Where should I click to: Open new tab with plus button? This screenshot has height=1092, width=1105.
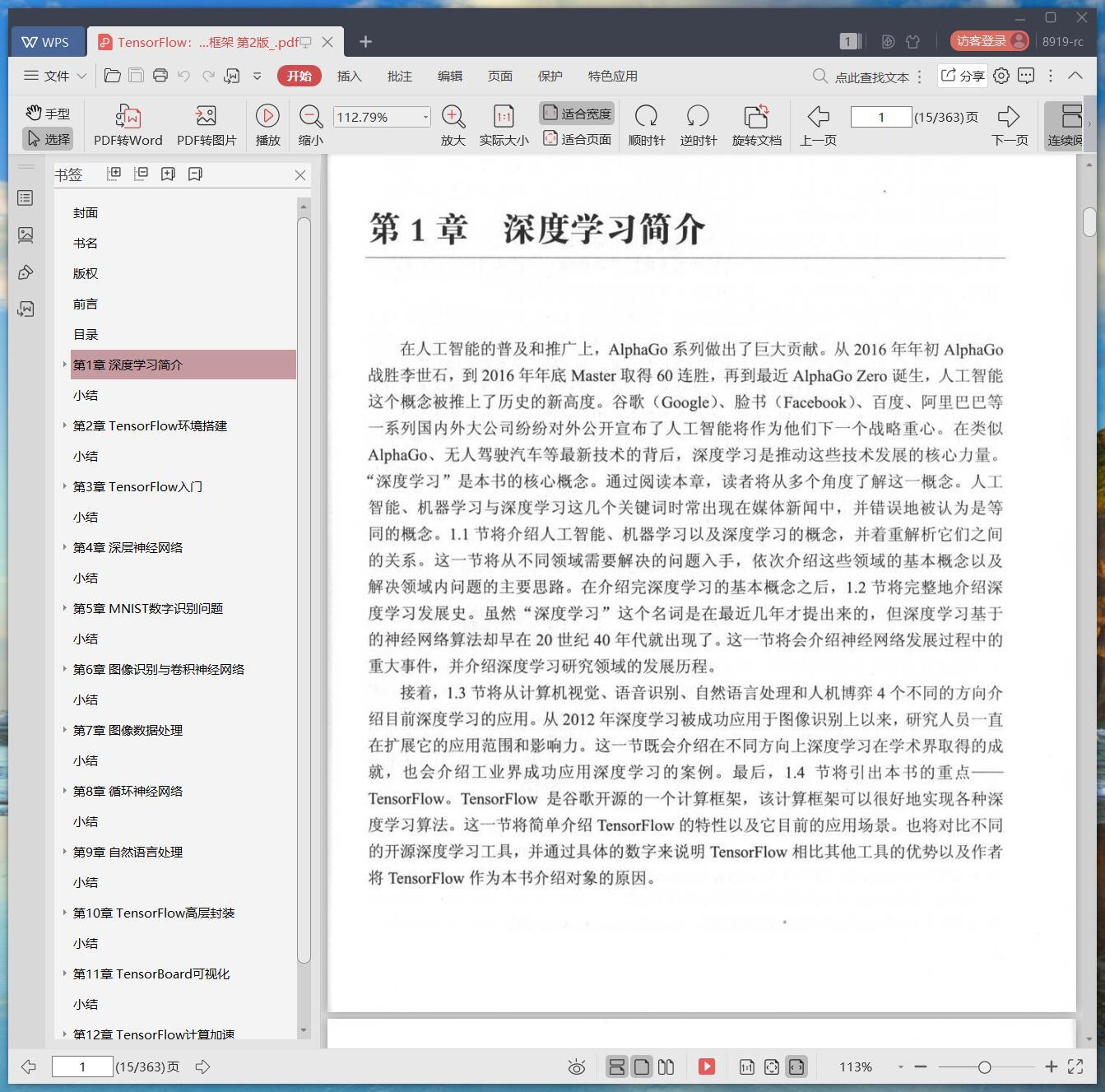point(366,41)
